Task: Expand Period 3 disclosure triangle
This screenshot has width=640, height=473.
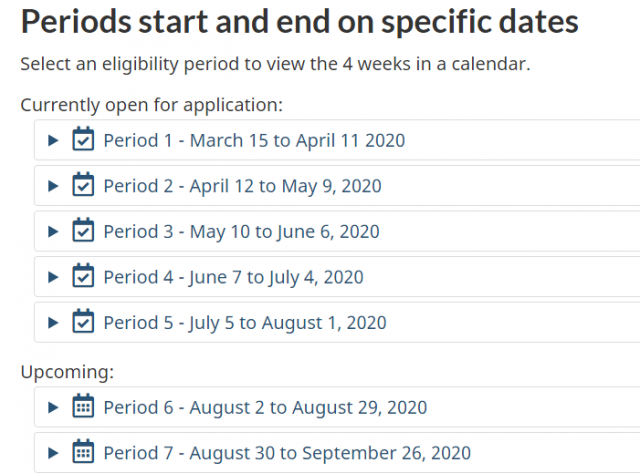Action: [x=53, y=232]
